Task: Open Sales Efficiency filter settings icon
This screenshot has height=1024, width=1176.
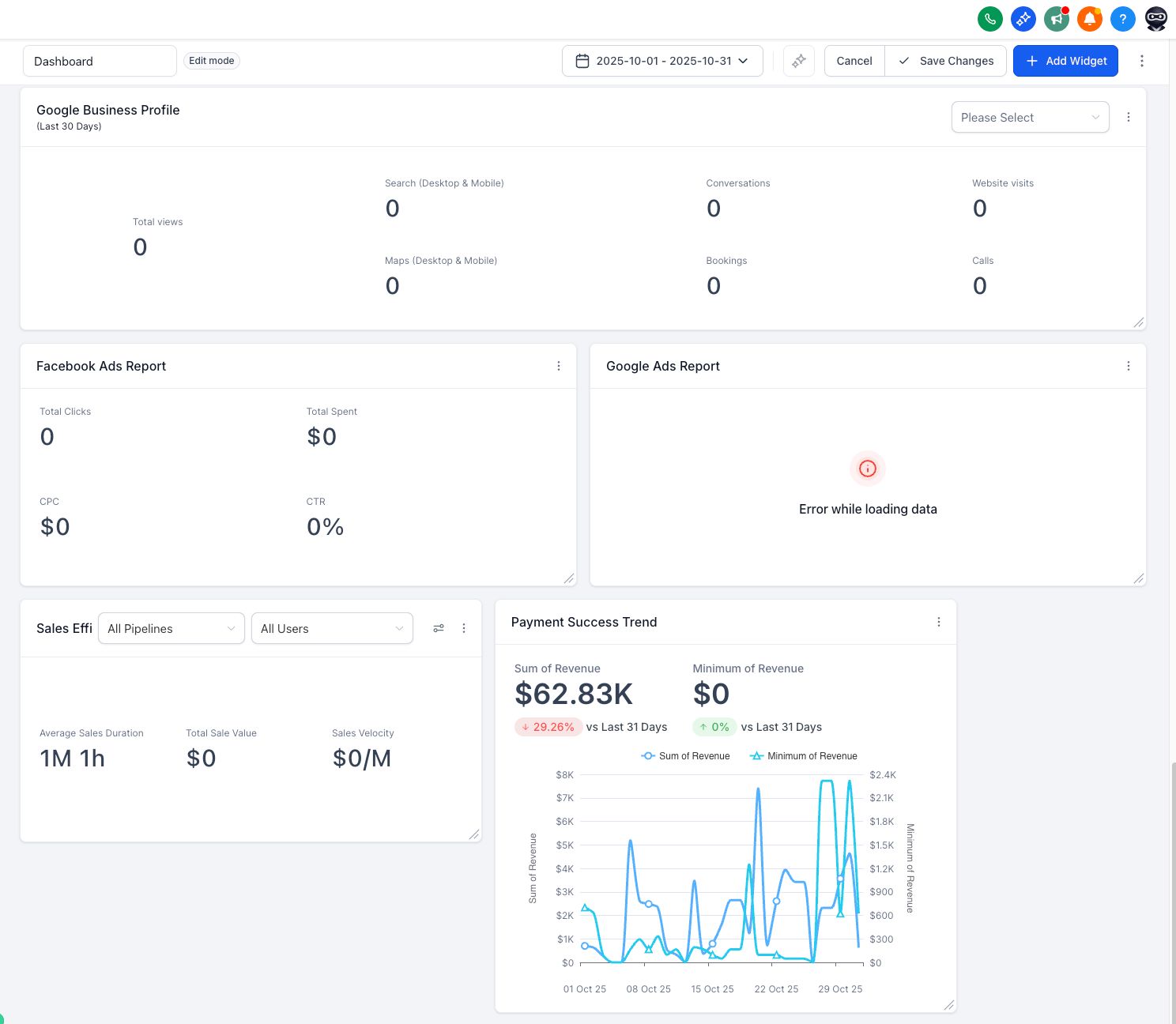Action: pos(439,628)
